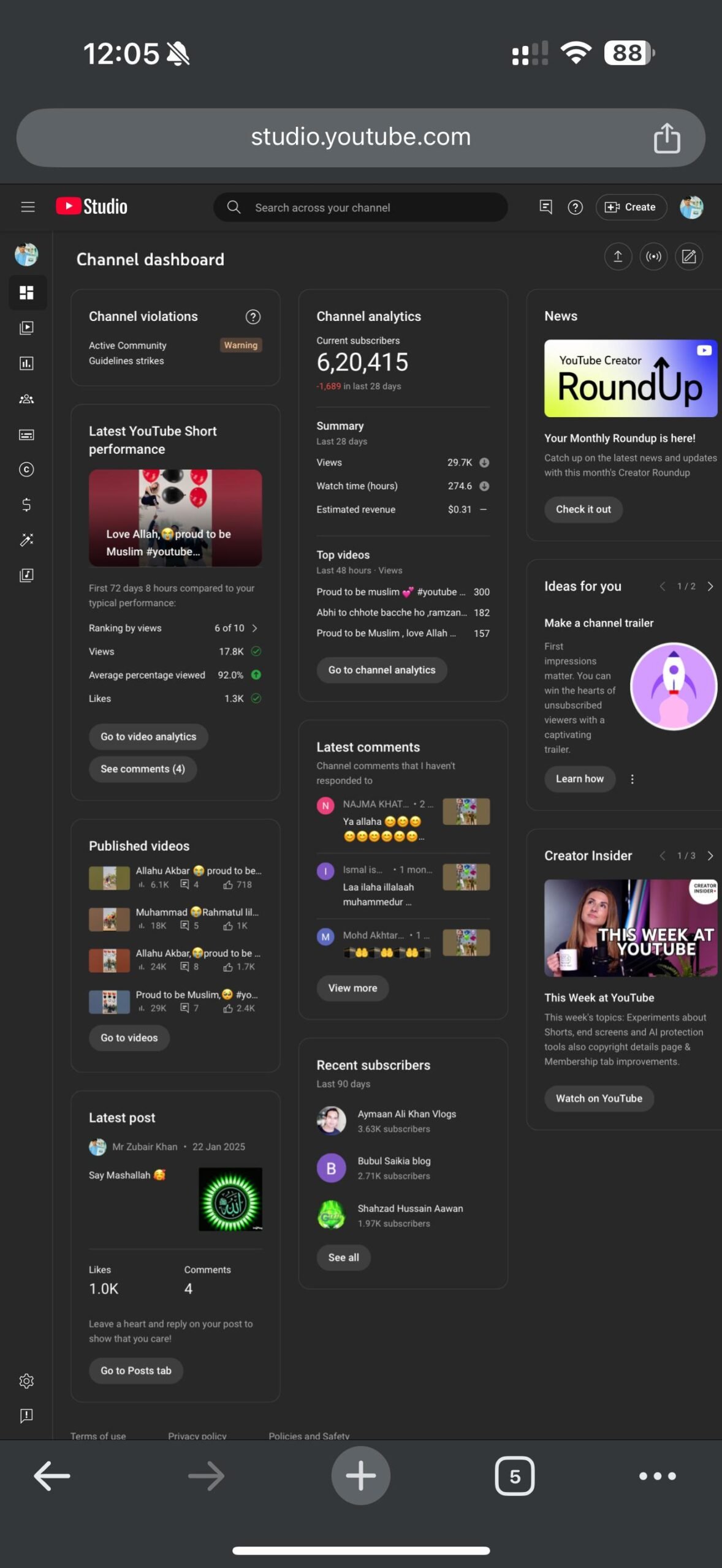The width and height of the screenshot is (722, 1568).
Task: Click Privacy policy footer link
Action: click(197, 1435)
